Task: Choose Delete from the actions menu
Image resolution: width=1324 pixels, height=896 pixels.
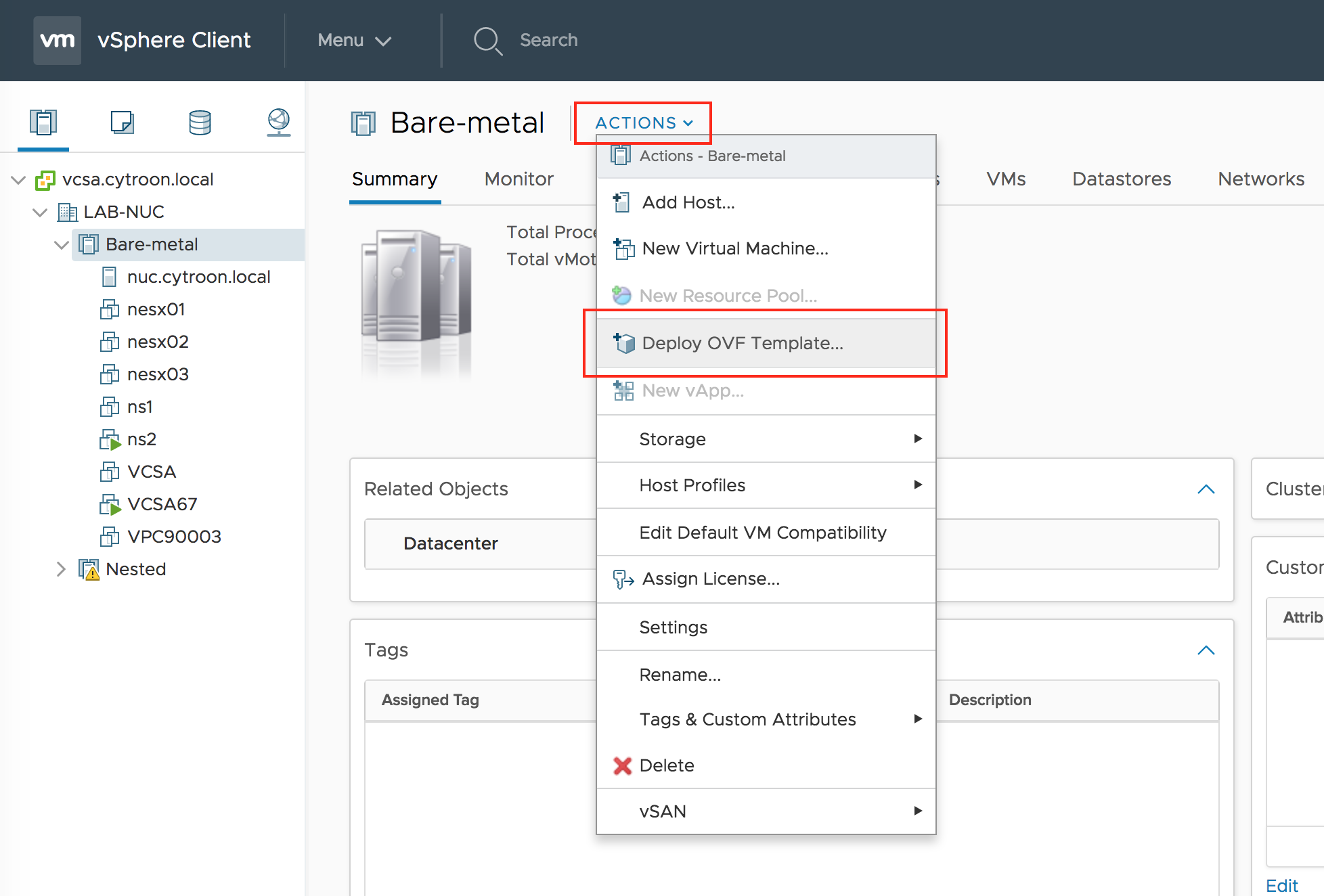Action: click(x=766, y=765)
